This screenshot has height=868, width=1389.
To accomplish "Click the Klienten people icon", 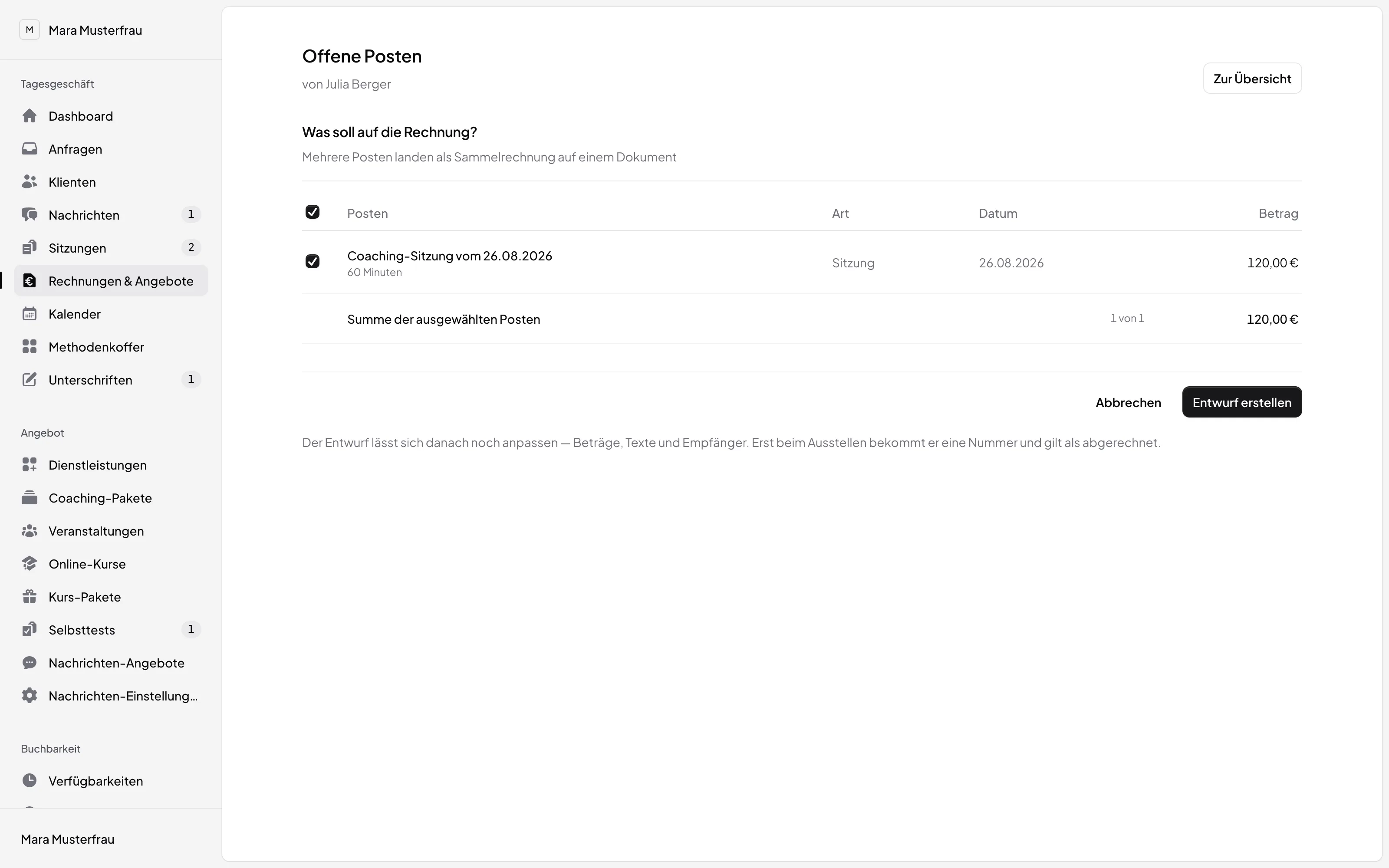I will coord(29,182).
